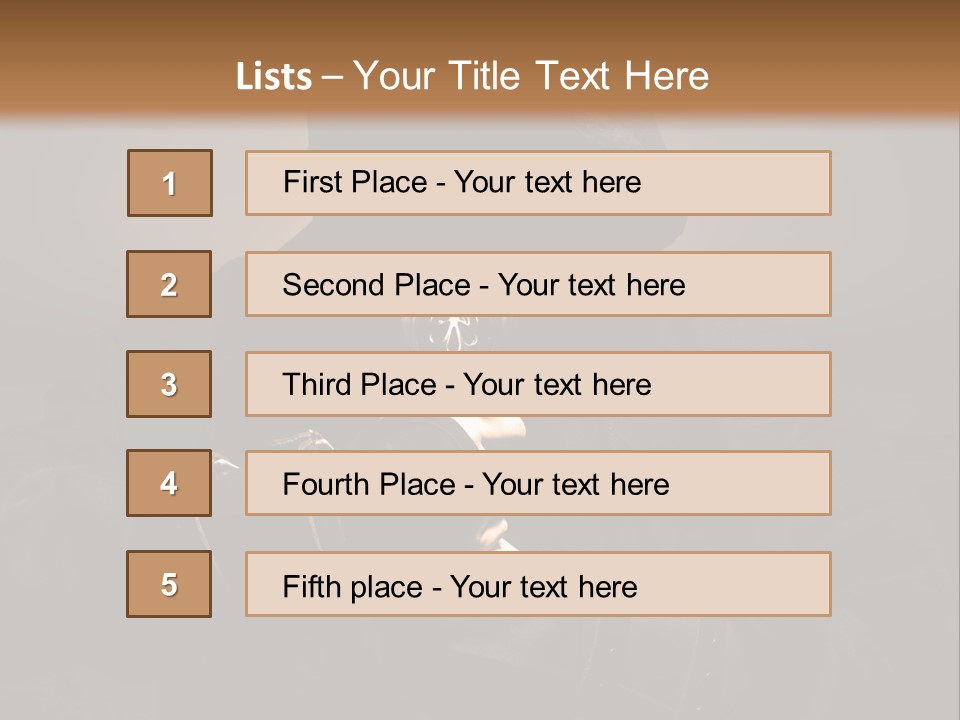Click the number 4 box
The height and width of the screenshot is (720, 960).
[x=169, y=483]
